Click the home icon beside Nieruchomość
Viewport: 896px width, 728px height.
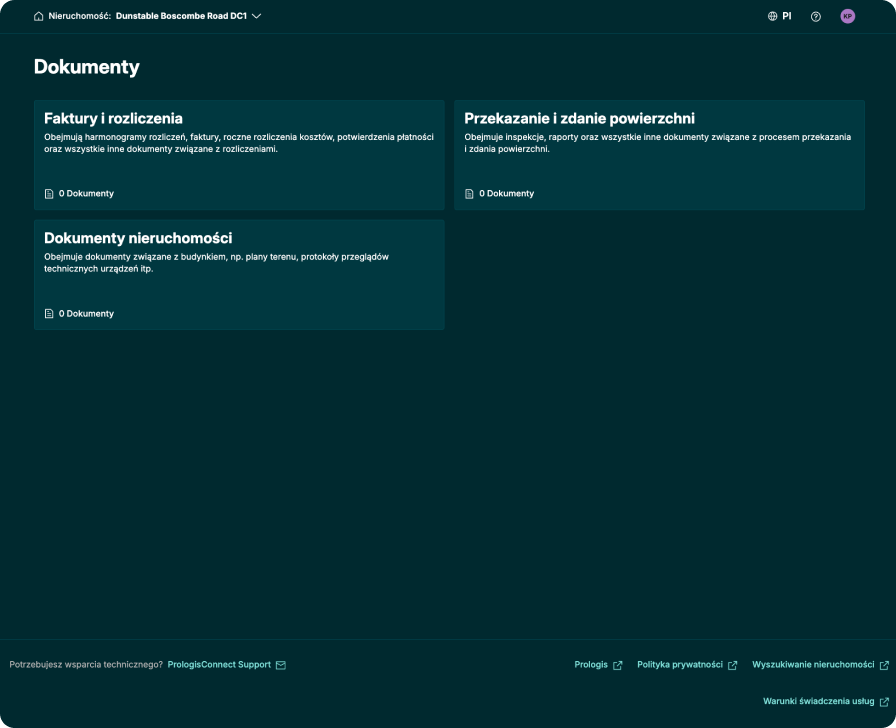38,16
